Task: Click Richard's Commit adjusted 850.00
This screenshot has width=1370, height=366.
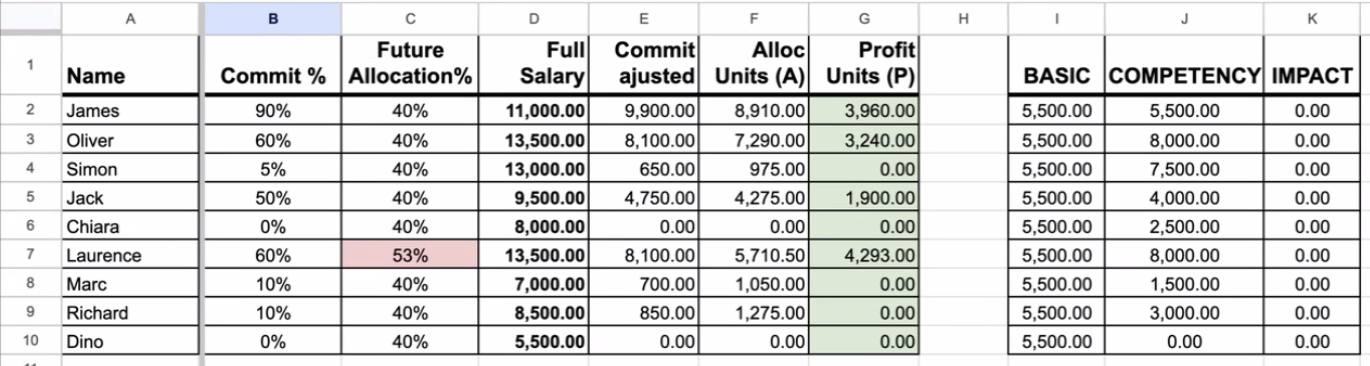Action: tap(643, 313)
